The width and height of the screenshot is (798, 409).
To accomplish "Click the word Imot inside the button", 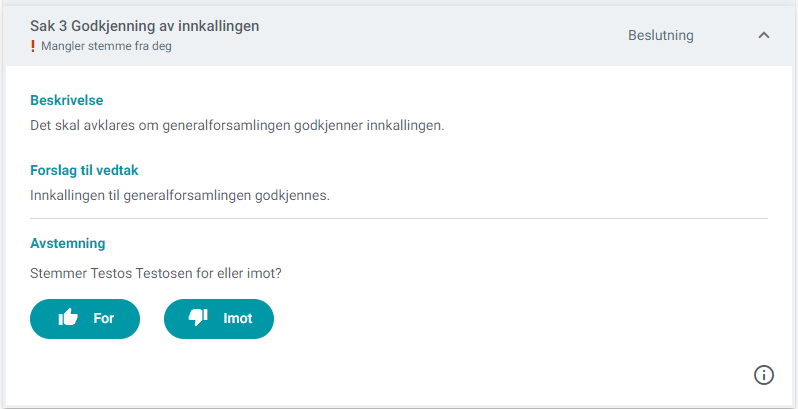I will pos(238,318).
